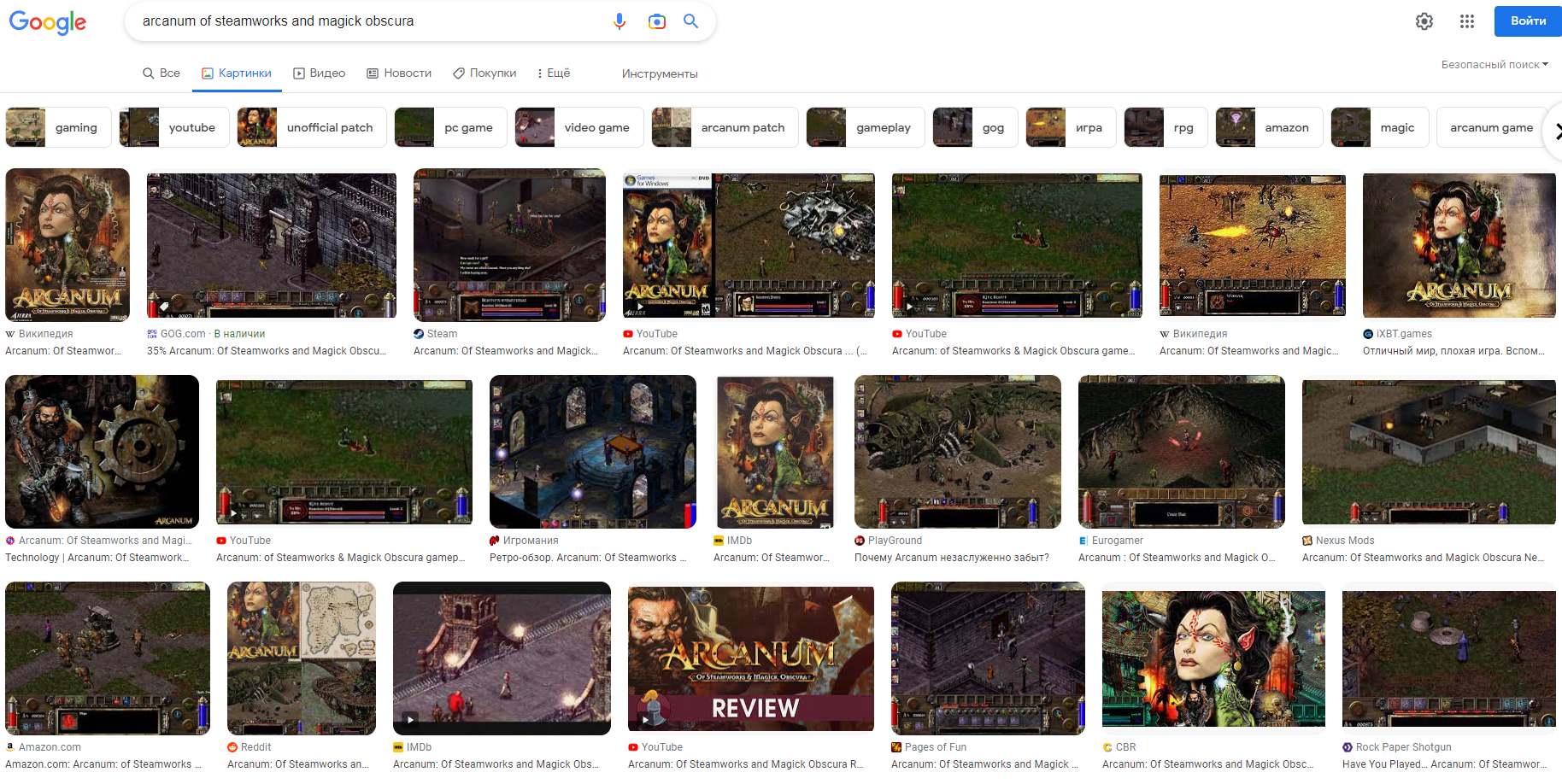
Task: Open the Arcanum REVIEW video thumbnail
Action: click(x=751, y=658)
